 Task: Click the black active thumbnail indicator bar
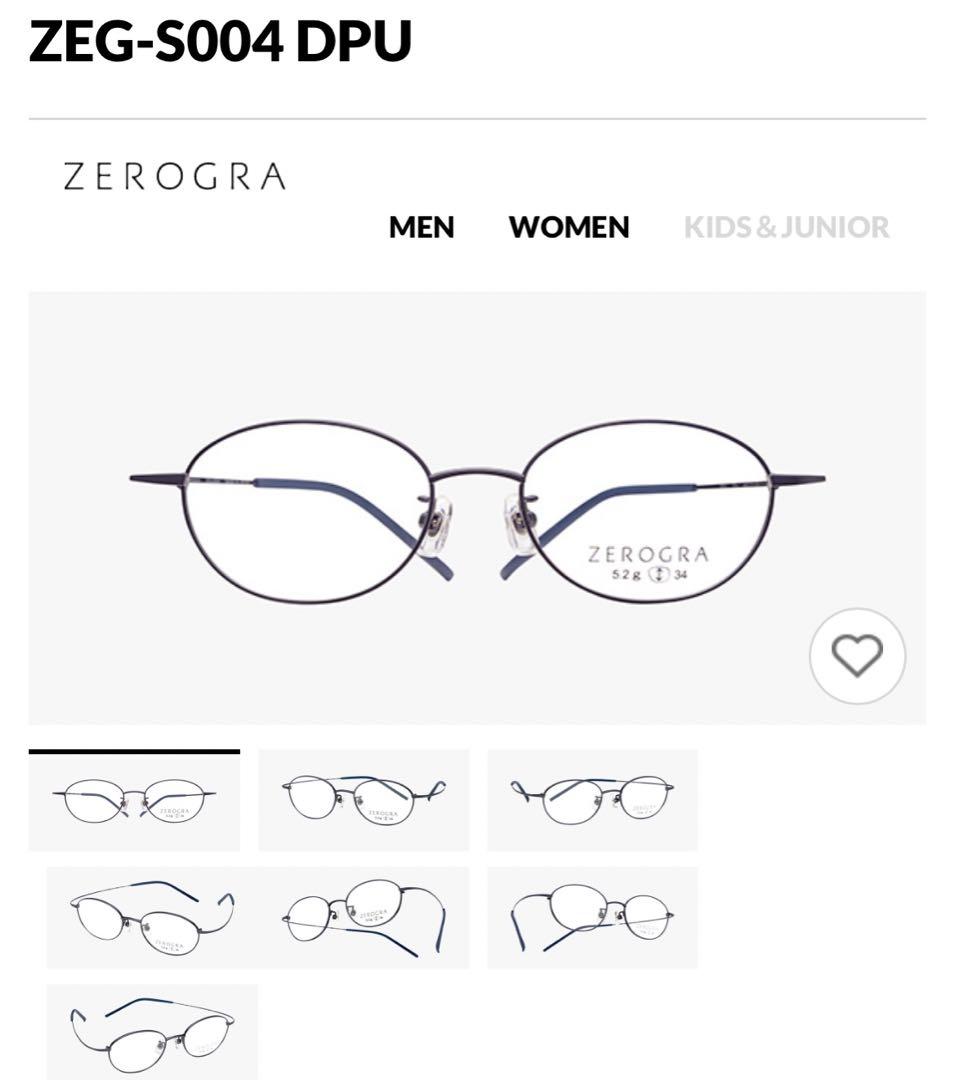click(x=134, y=751)
